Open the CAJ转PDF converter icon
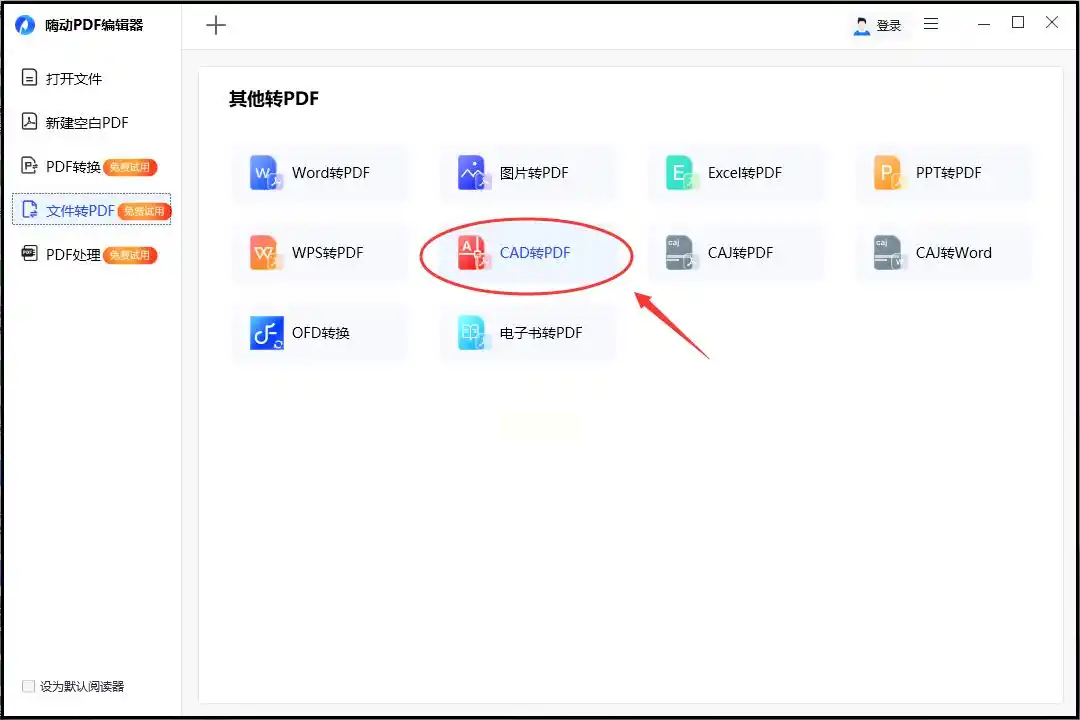Image resolution: width=1080 pixels, height=720 pixels. pos(682,252)
